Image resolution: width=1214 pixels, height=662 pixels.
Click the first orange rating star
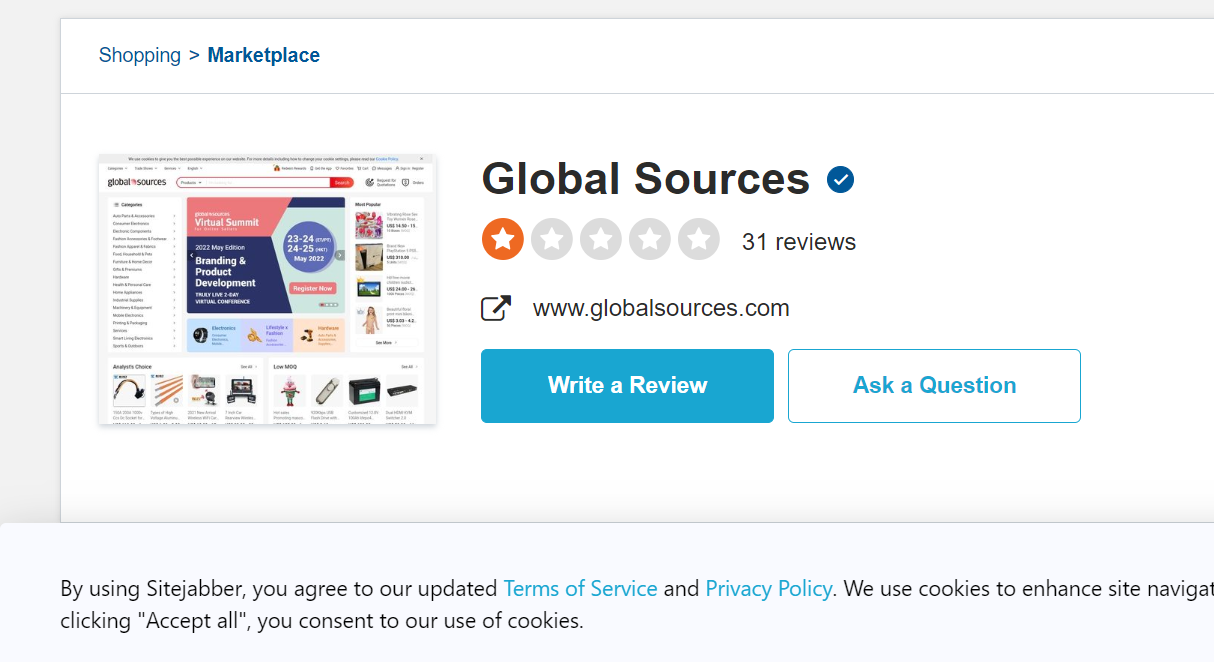(x=503, y=239)
